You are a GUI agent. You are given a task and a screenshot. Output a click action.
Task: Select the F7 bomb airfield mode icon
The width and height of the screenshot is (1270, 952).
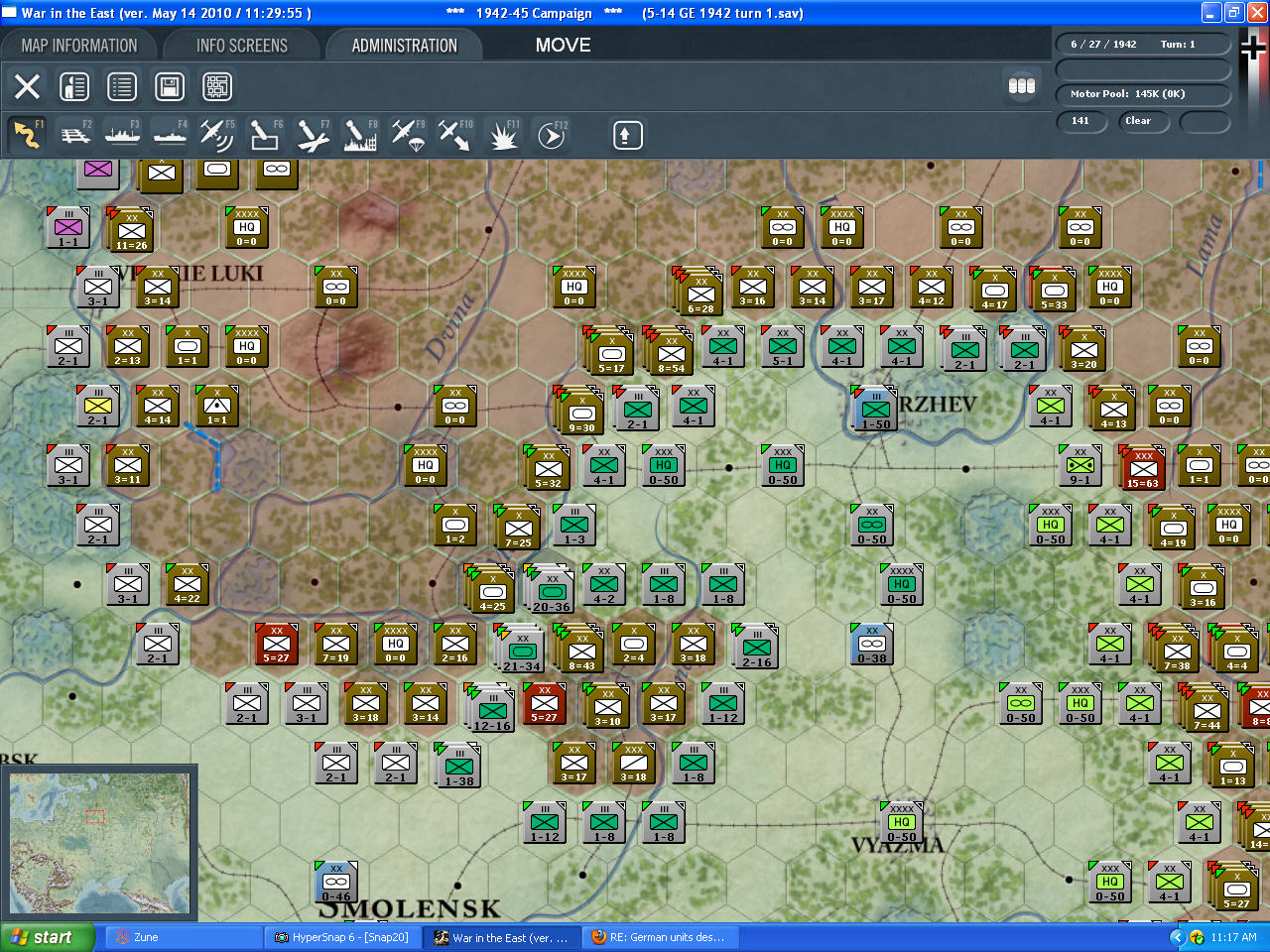pos(313,135)
